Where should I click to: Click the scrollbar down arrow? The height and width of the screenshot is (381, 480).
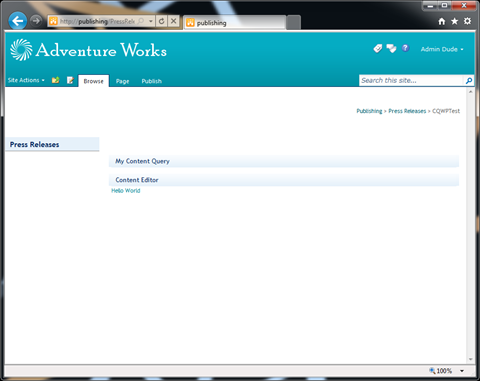pyautogui.click(x=470, y=359)
